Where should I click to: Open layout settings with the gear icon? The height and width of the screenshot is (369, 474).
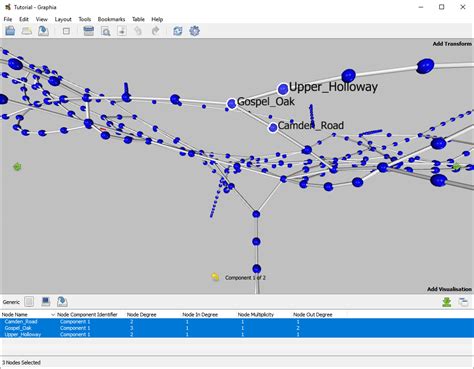(195, 31)
